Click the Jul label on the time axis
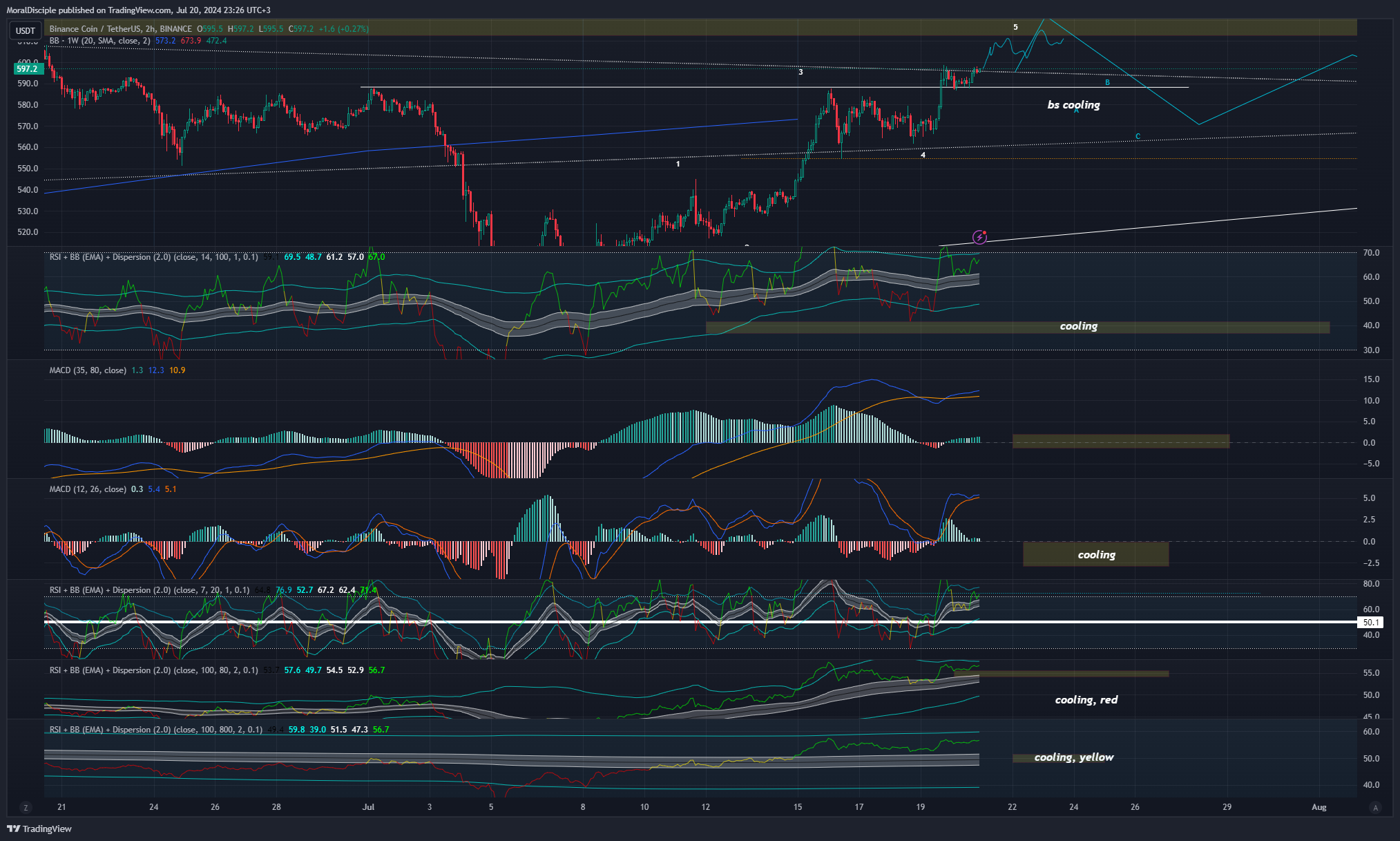 pos(368,807)
